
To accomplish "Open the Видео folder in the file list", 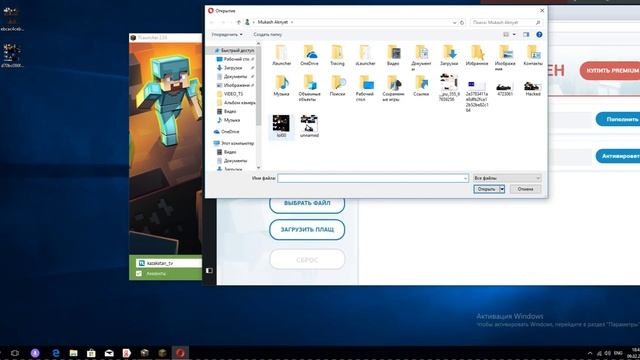I will coord(393,56).
